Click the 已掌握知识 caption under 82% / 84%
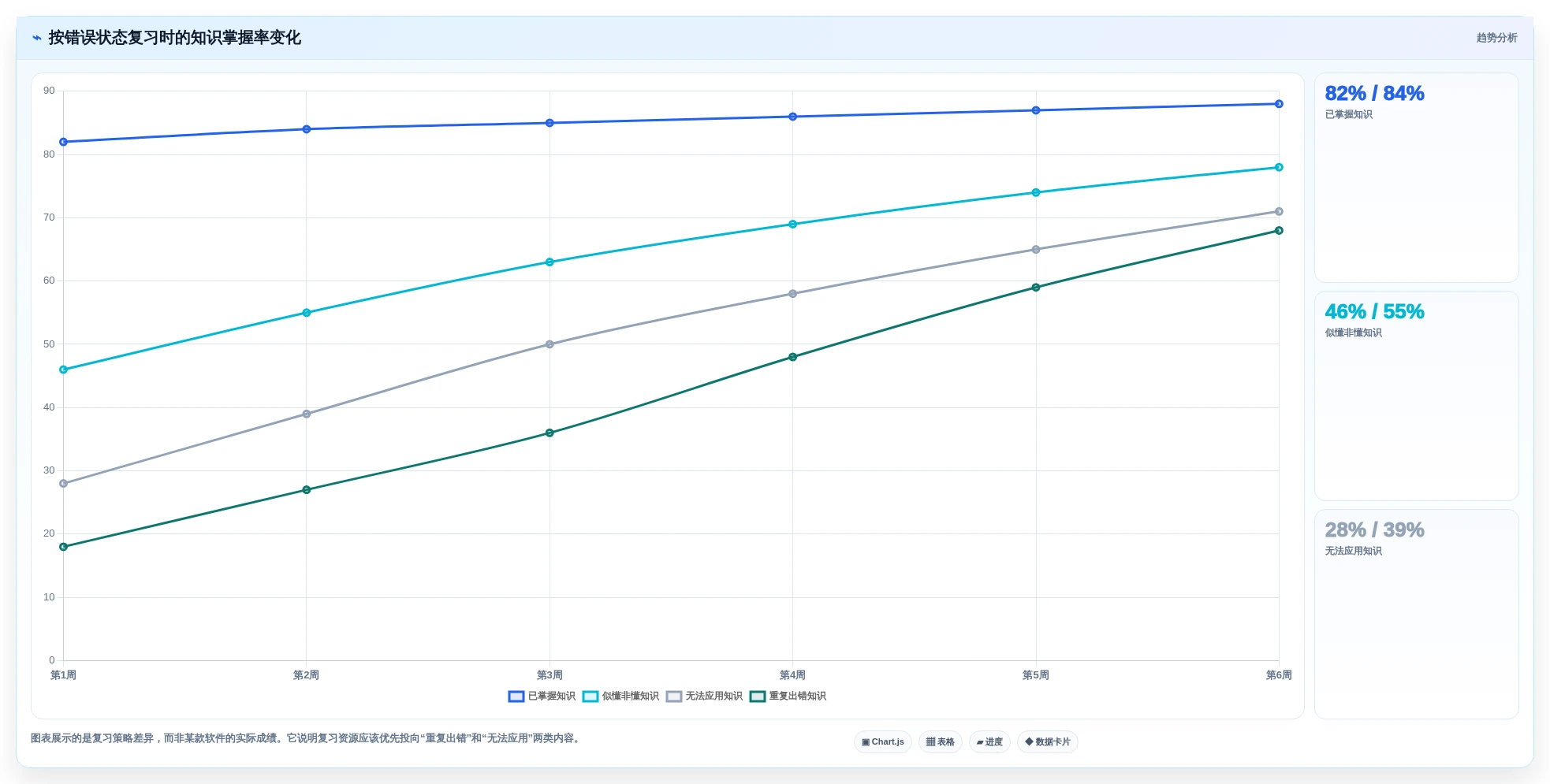 pos(1348,115)
